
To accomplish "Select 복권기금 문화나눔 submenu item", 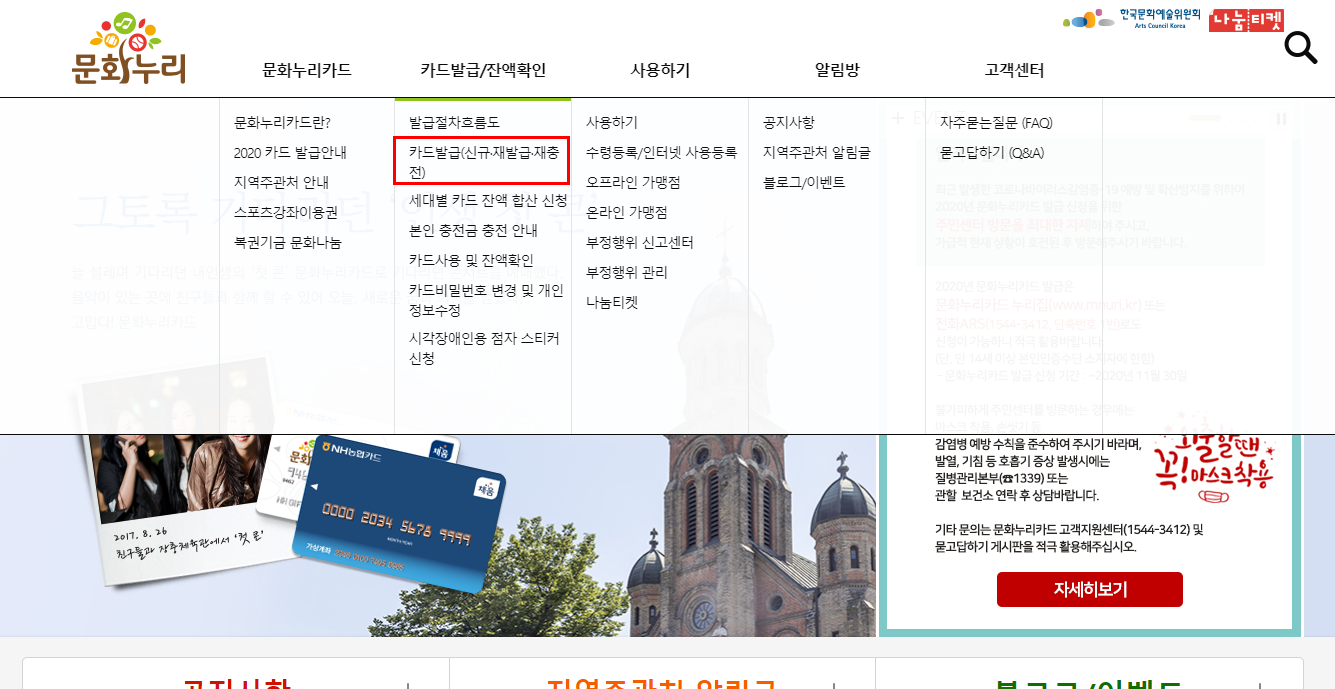I will pyautogui.click(x=288, y=242).
